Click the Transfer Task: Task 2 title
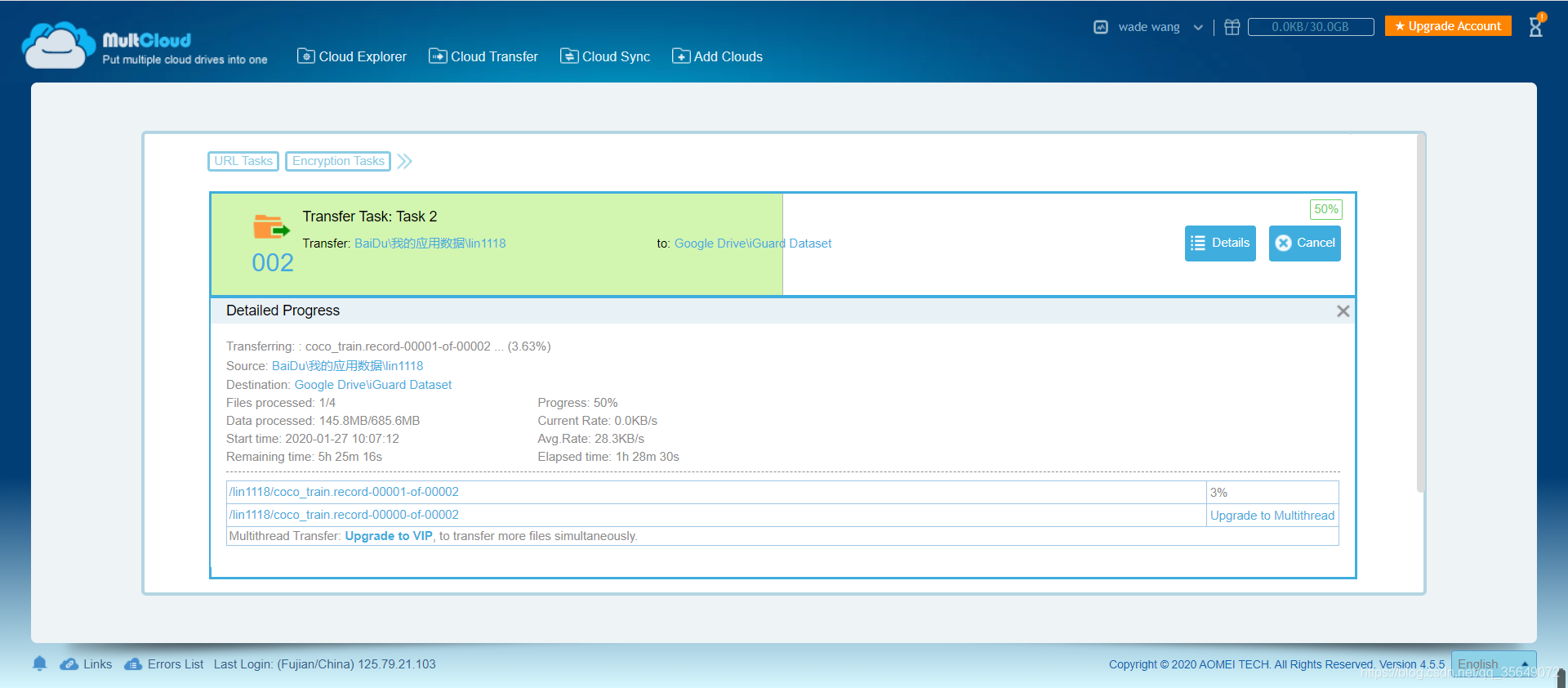1568x688 pixels. (370, 217)
